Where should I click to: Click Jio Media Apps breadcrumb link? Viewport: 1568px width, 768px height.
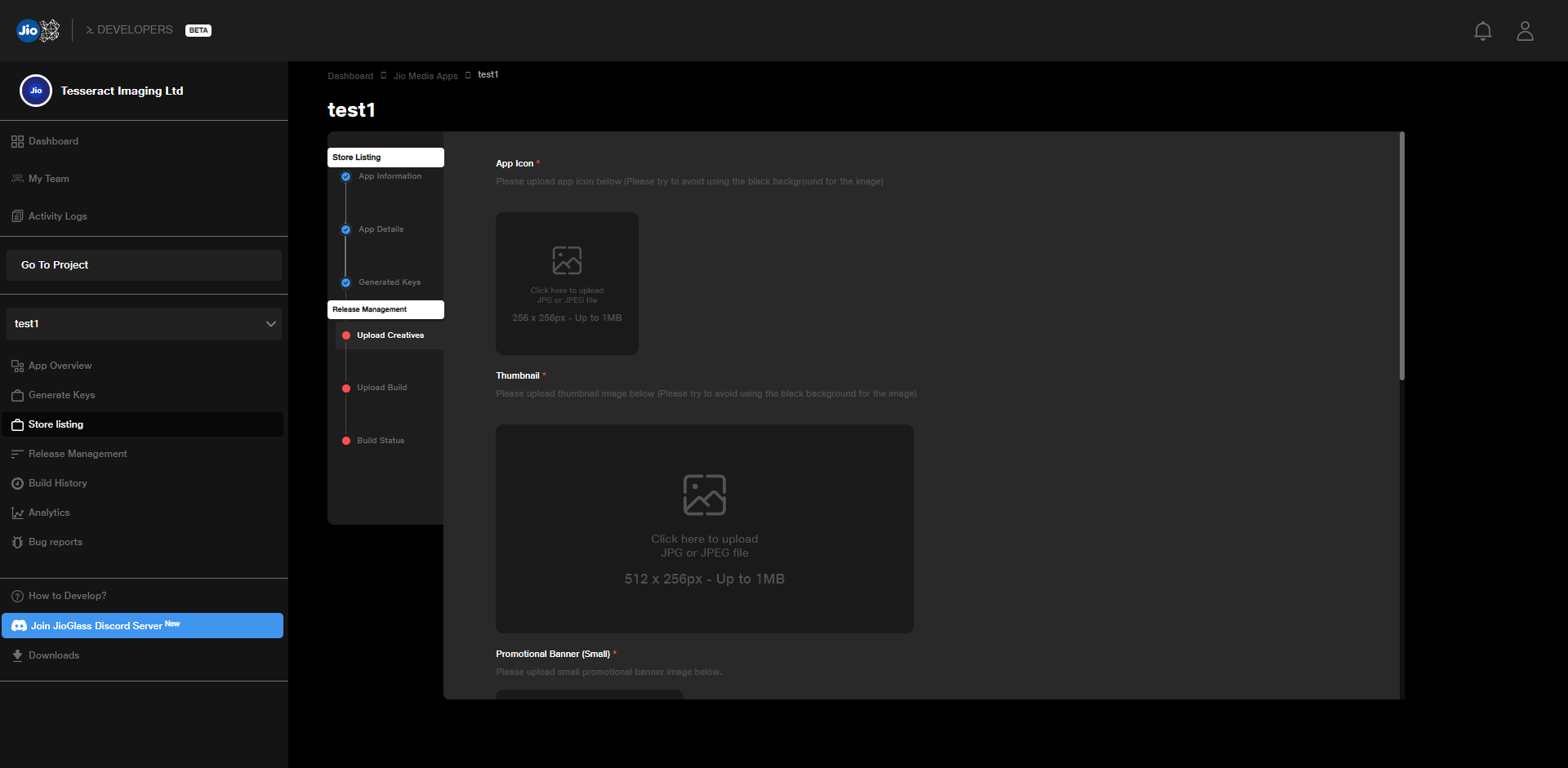point(425,76)
